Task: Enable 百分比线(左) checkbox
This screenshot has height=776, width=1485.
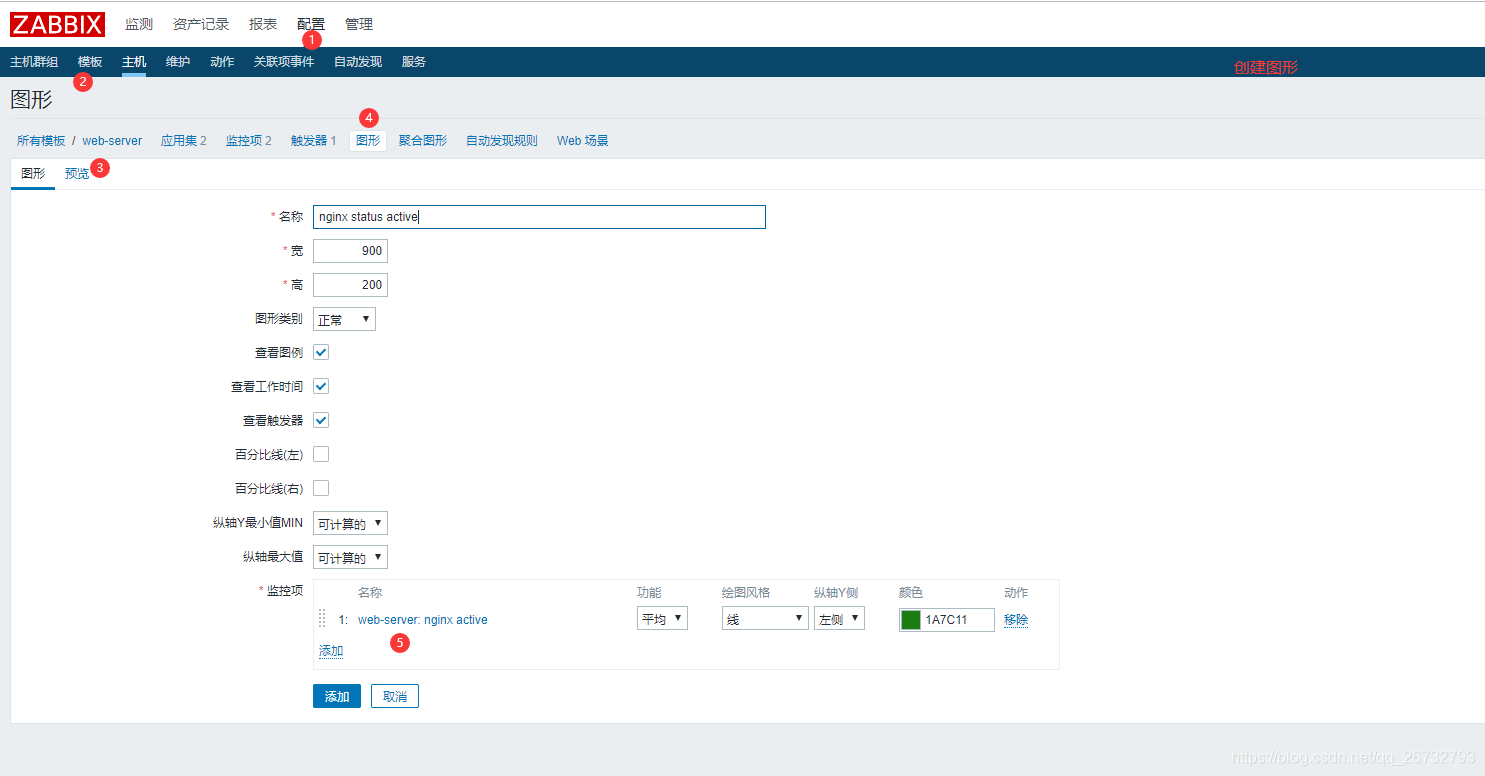Action: (321, 454)
